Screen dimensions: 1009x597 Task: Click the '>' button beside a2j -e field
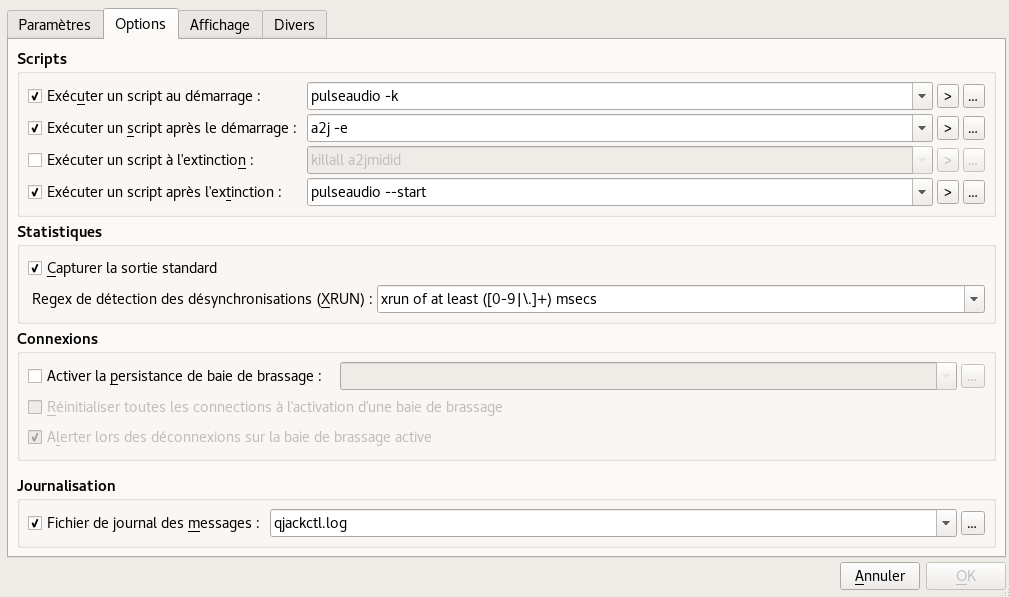(x=948, y=128)
